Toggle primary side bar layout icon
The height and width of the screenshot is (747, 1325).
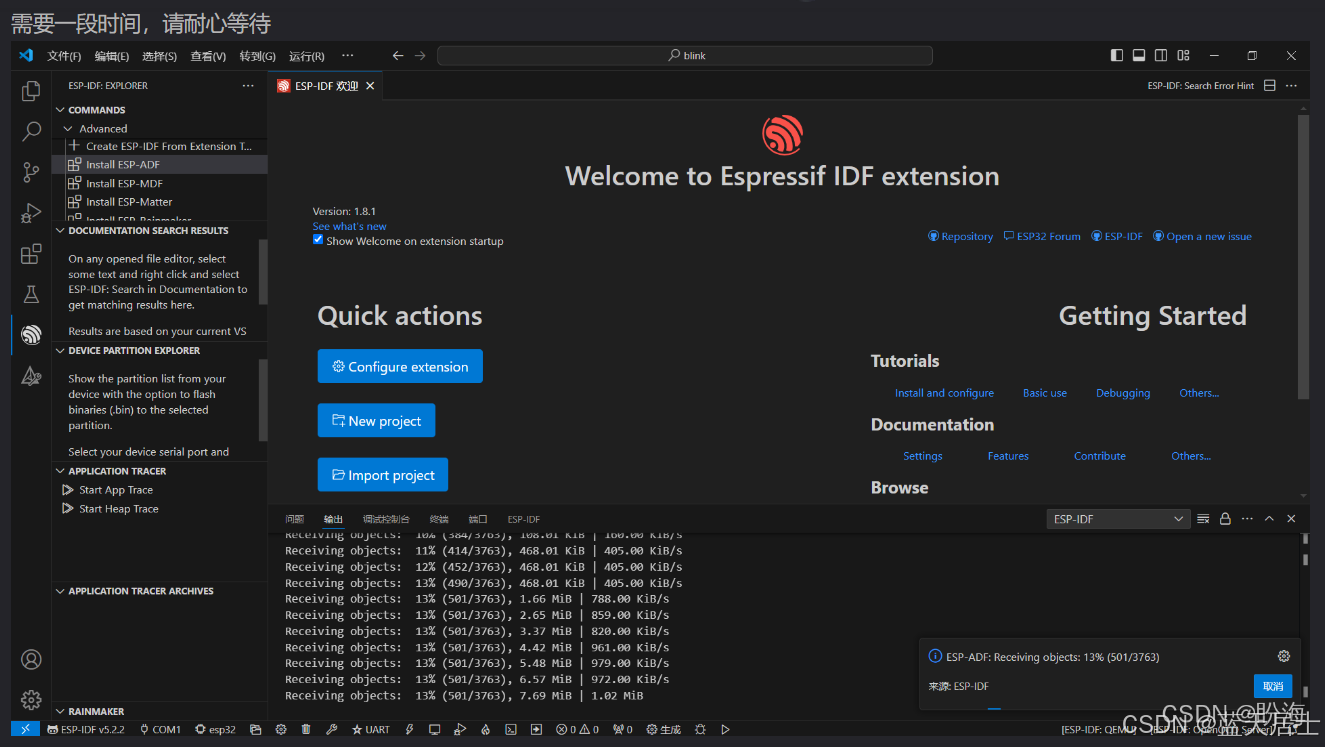coord(1117,56)
